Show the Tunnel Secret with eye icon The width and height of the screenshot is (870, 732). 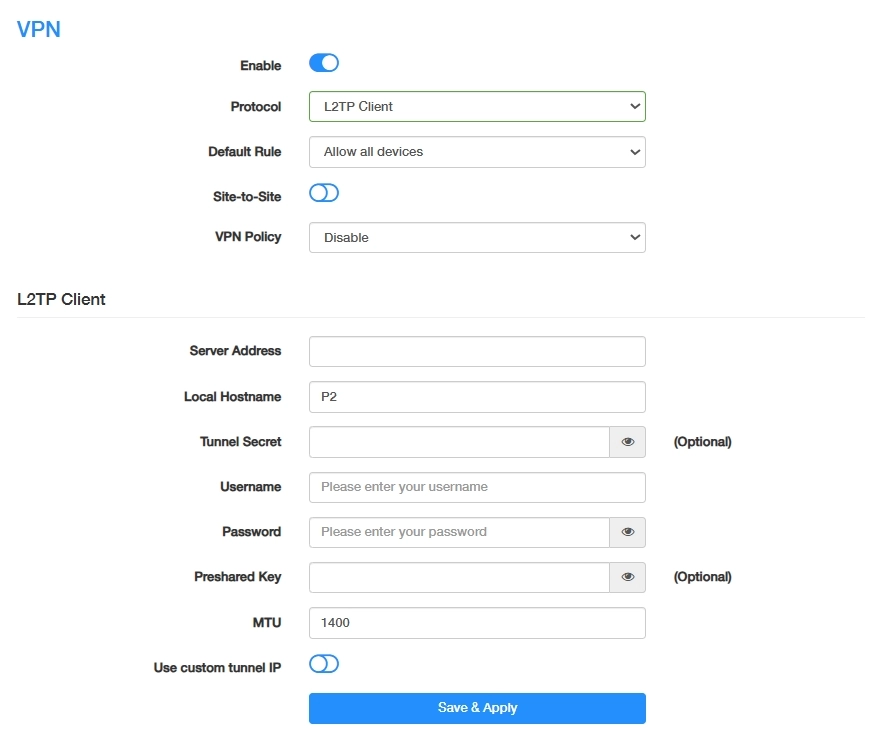(x=627, y=442)
